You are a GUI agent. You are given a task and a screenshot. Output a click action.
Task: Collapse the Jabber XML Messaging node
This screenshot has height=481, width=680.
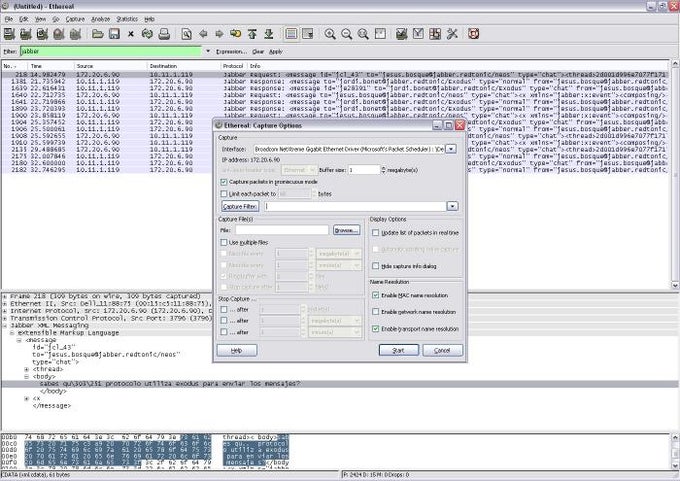point(5,325)
